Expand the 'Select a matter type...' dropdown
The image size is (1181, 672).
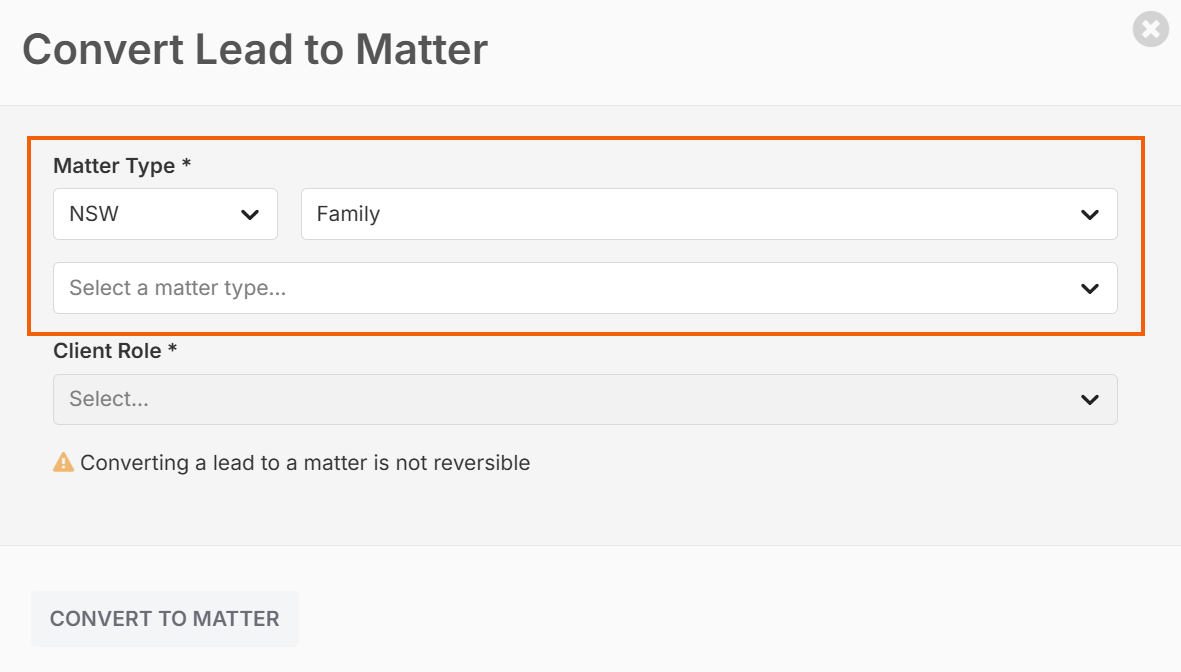click(x=585, y=288)
